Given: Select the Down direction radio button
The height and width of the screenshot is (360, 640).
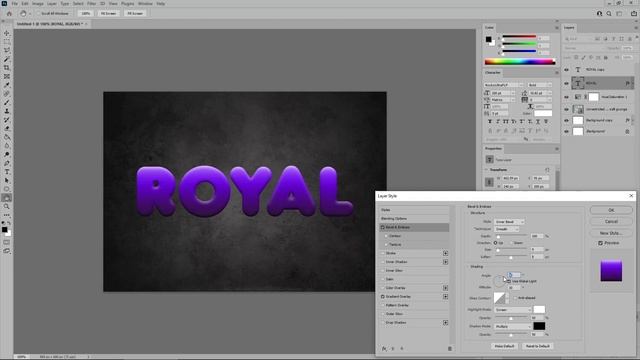Looking at the screenshot, I should coord(511,243).
